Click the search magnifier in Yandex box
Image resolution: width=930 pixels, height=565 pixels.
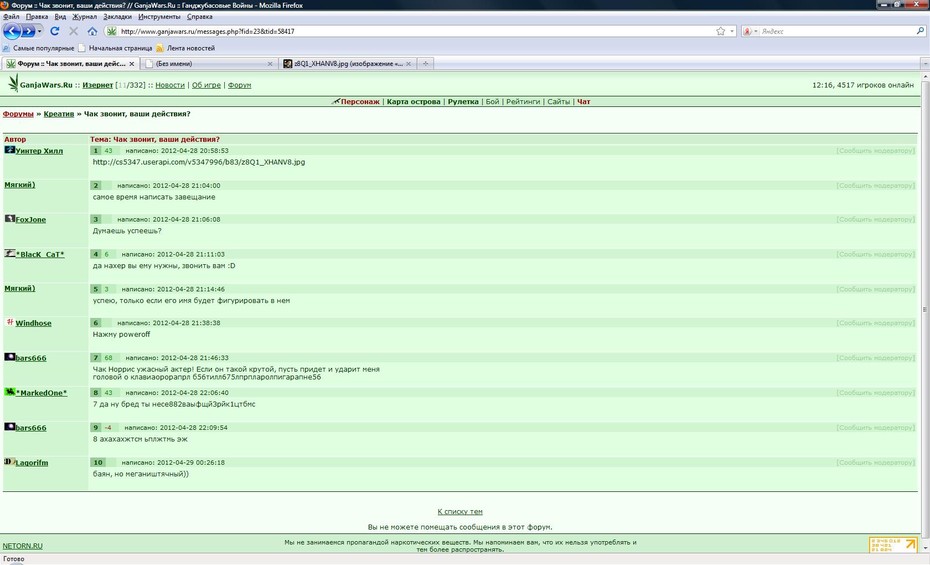tap(921, 31)
